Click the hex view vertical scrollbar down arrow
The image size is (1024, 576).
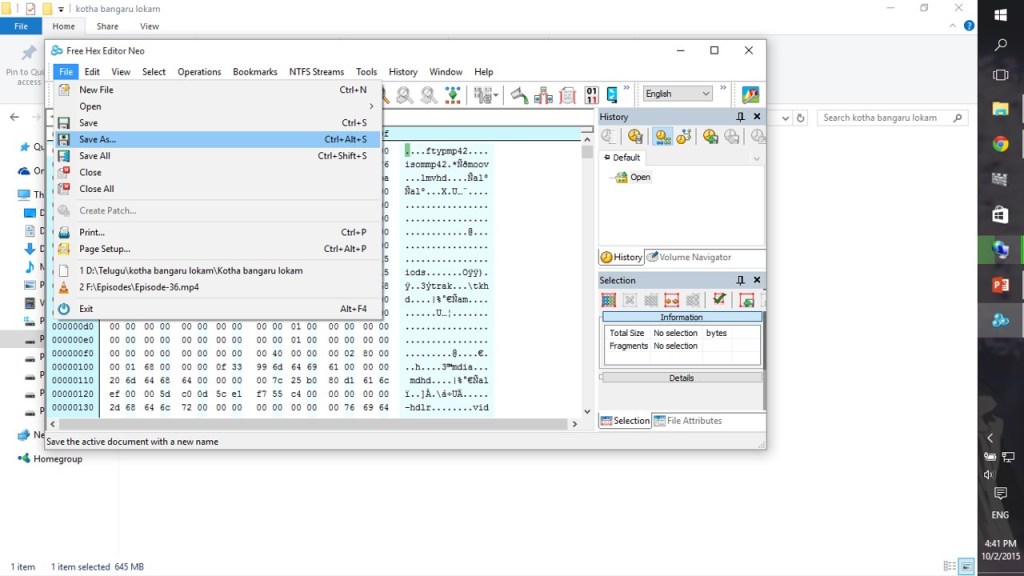(x=587, y=411)
